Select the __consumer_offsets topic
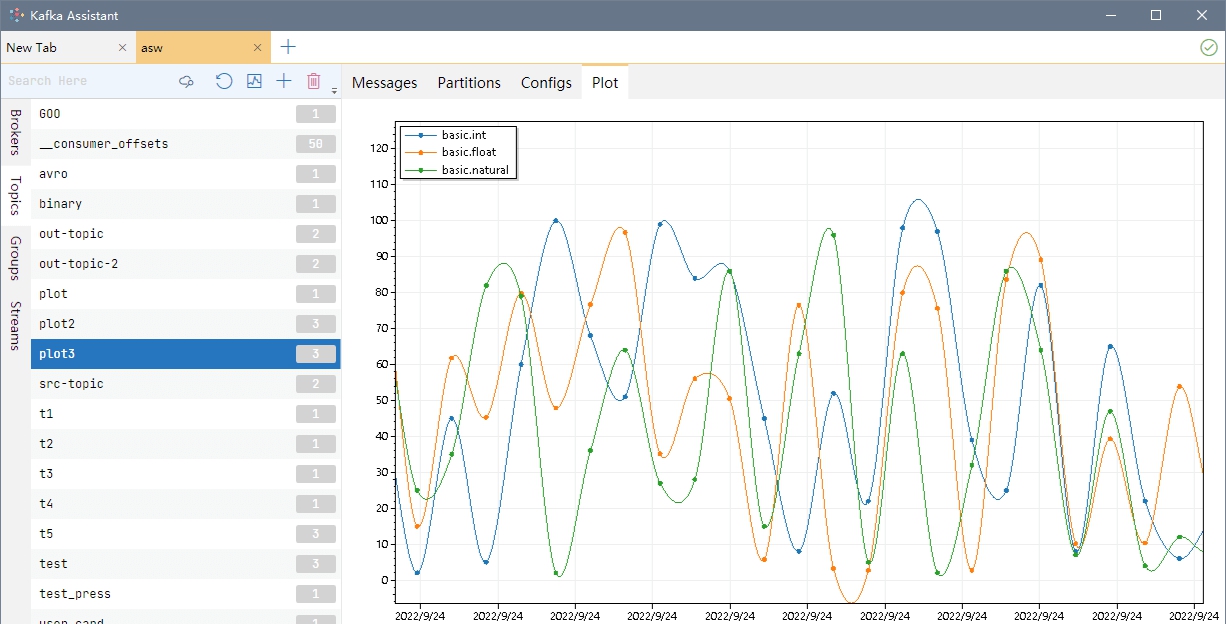This screenshot has height=624, width=1226. click(x=103, y=144)
